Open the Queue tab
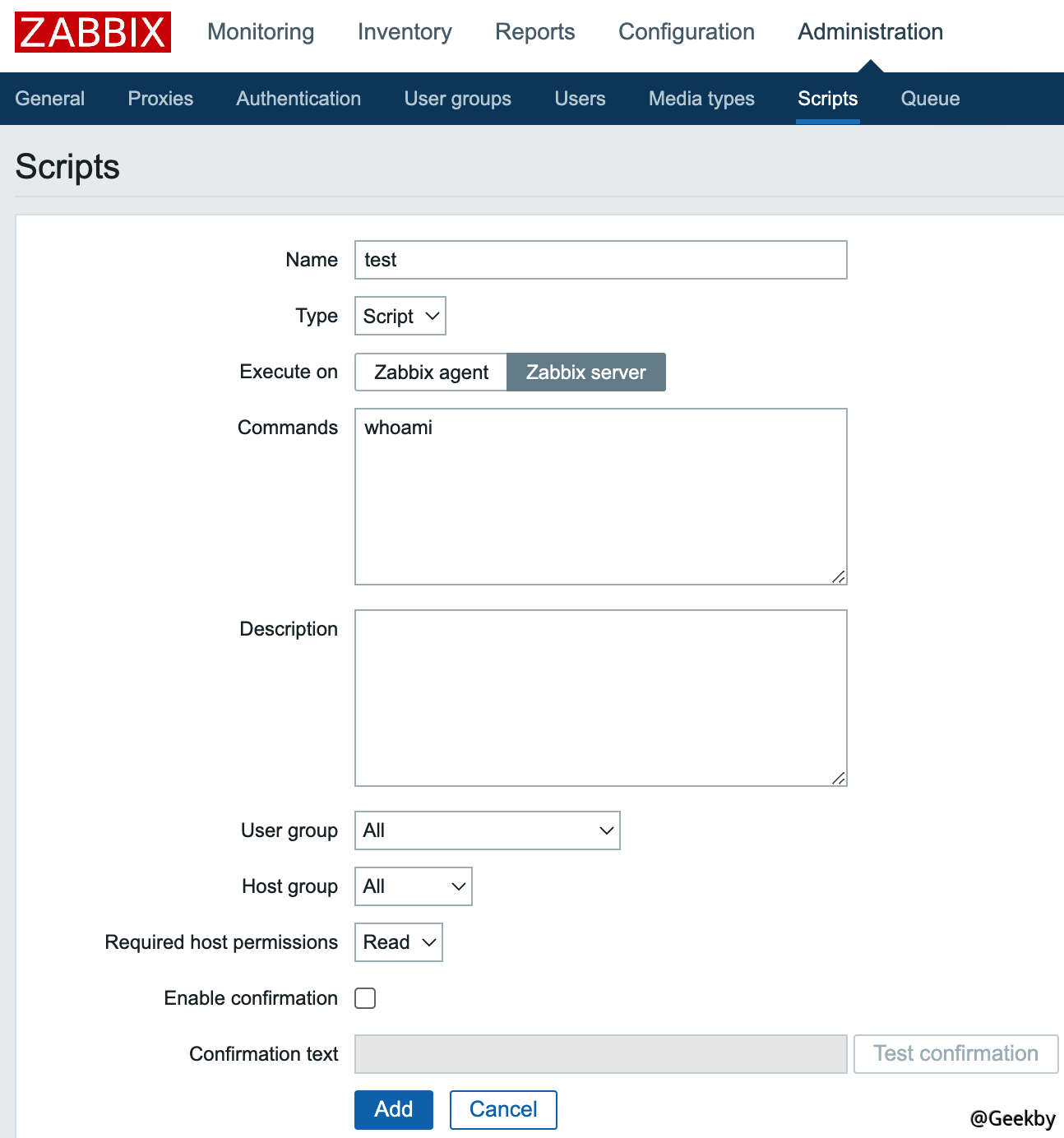This screenshot has width=1064, height=1138. (x=930, y=99)
